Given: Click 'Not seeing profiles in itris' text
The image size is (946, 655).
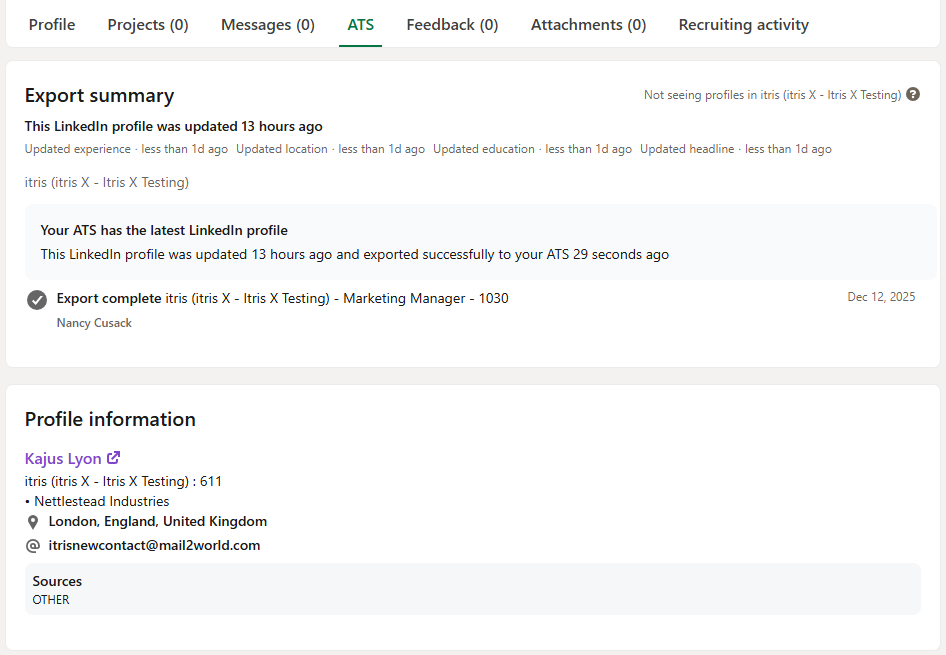Looking at the screenshot, I should point(772,95).
